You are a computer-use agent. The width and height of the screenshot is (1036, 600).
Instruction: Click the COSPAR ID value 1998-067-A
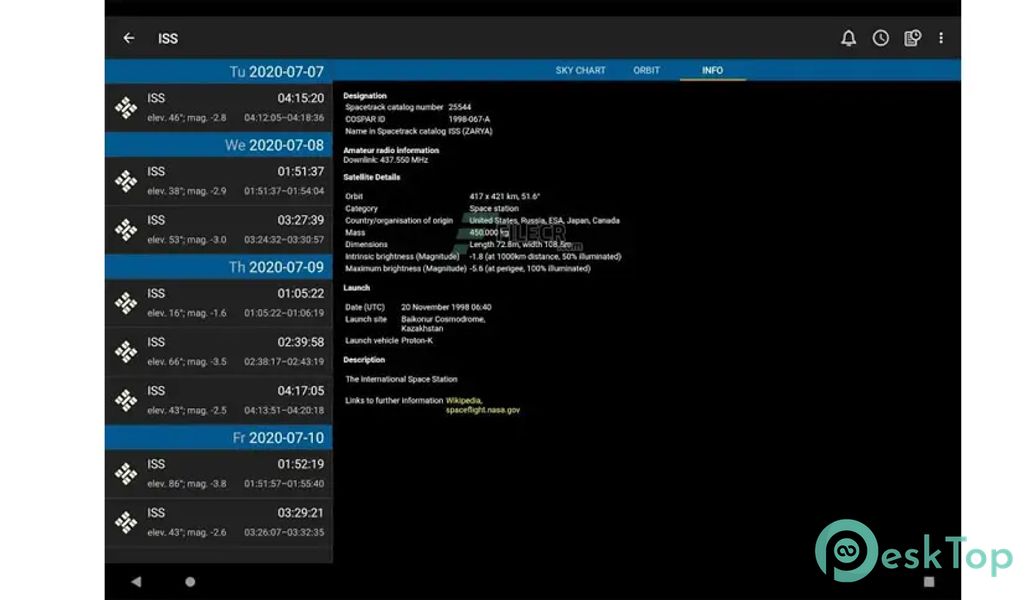[x=469, y=119]
